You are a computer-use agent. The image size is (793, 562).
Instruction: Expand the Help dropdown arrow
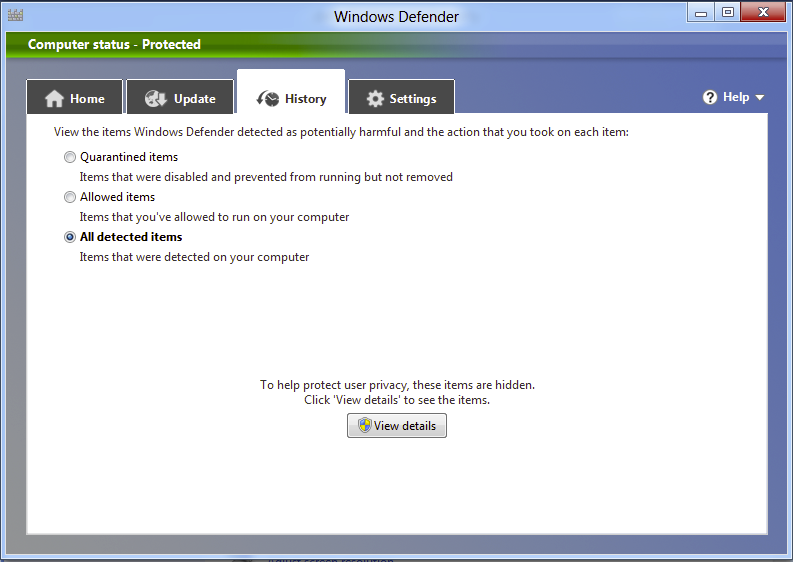(760, 97)
